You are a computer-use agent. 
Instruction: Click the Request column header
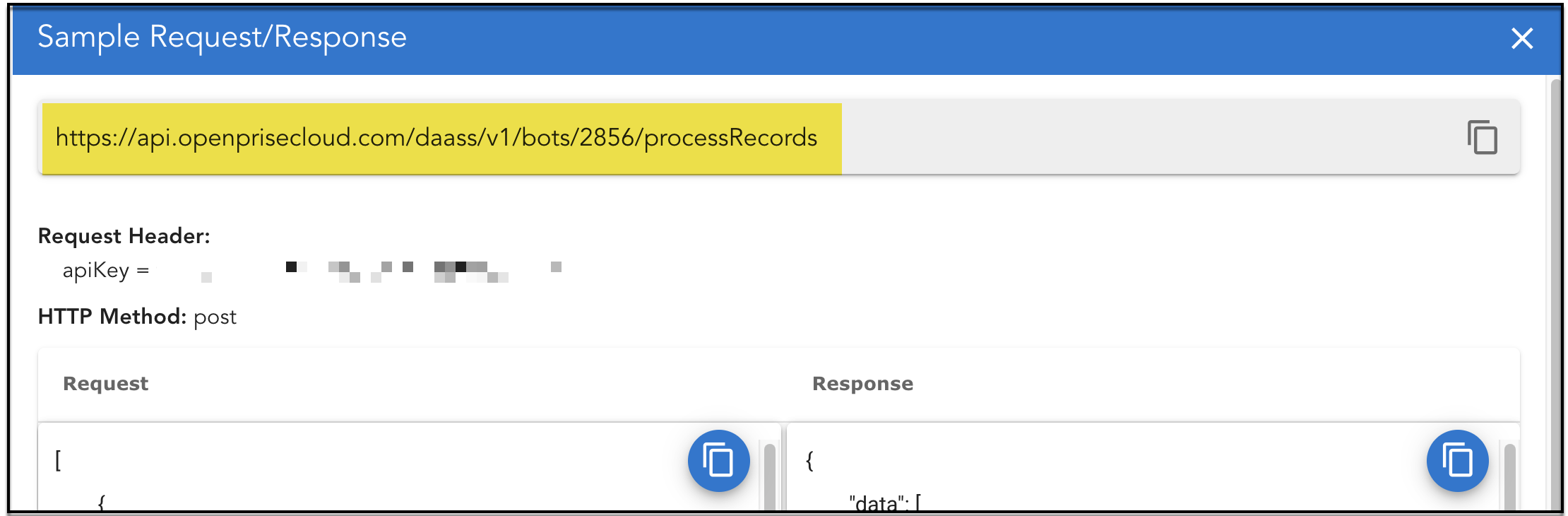(x=106, y=384)
